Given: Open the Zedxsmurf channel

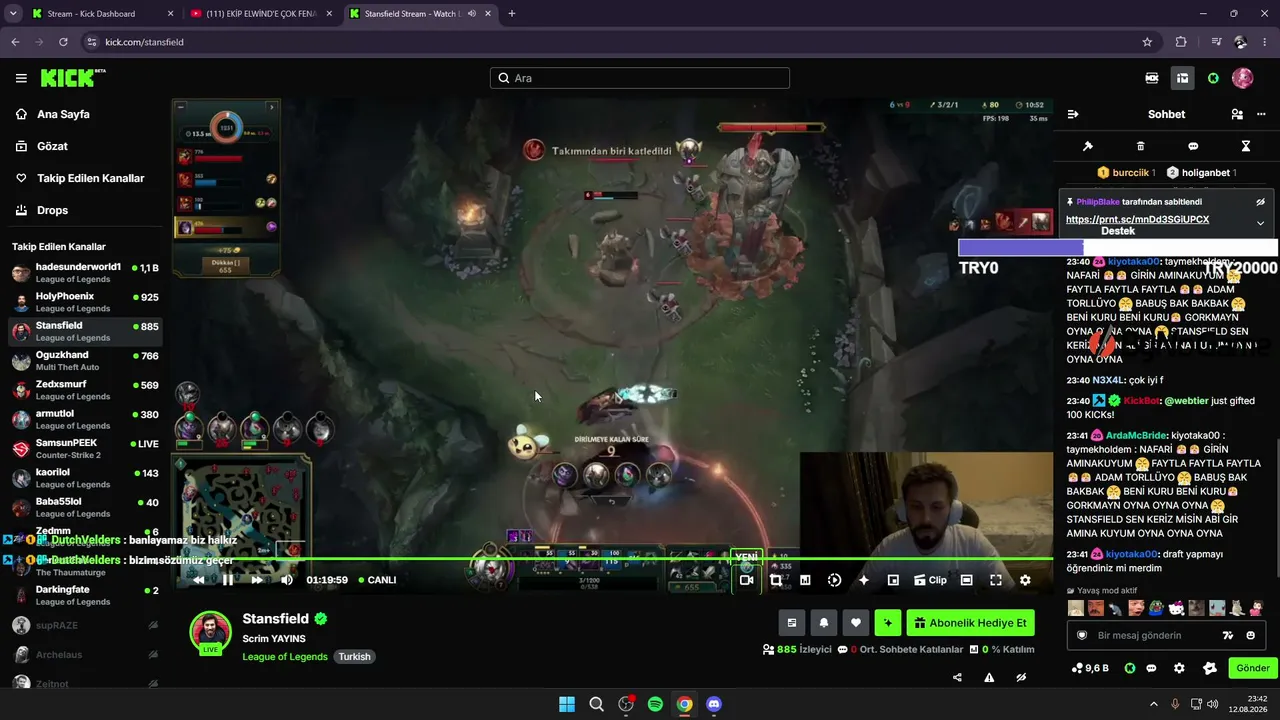Looking at the screenshot, I should pos(85,390).
